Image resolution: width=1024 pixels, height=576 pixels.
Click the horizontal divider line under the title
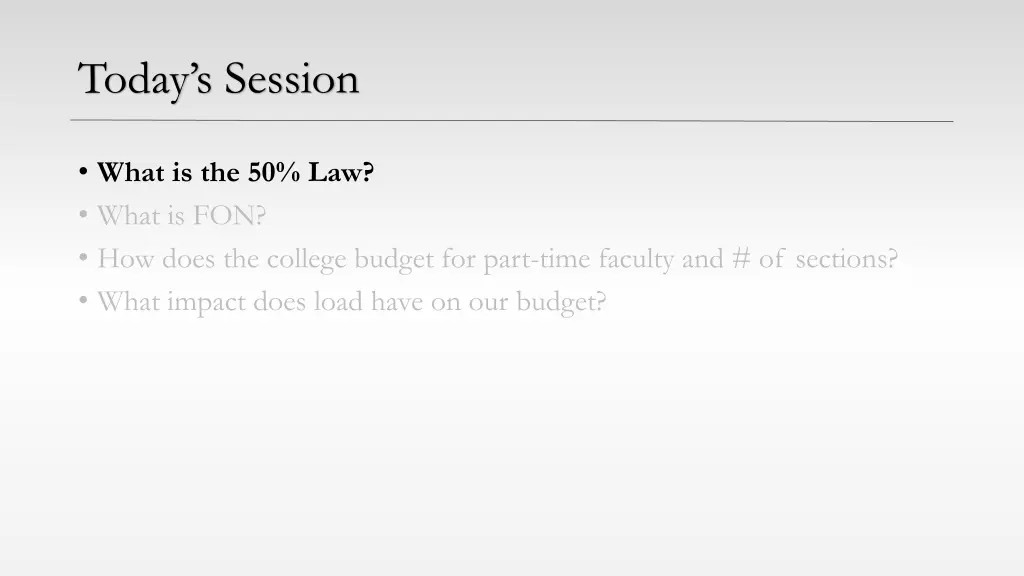511,121
